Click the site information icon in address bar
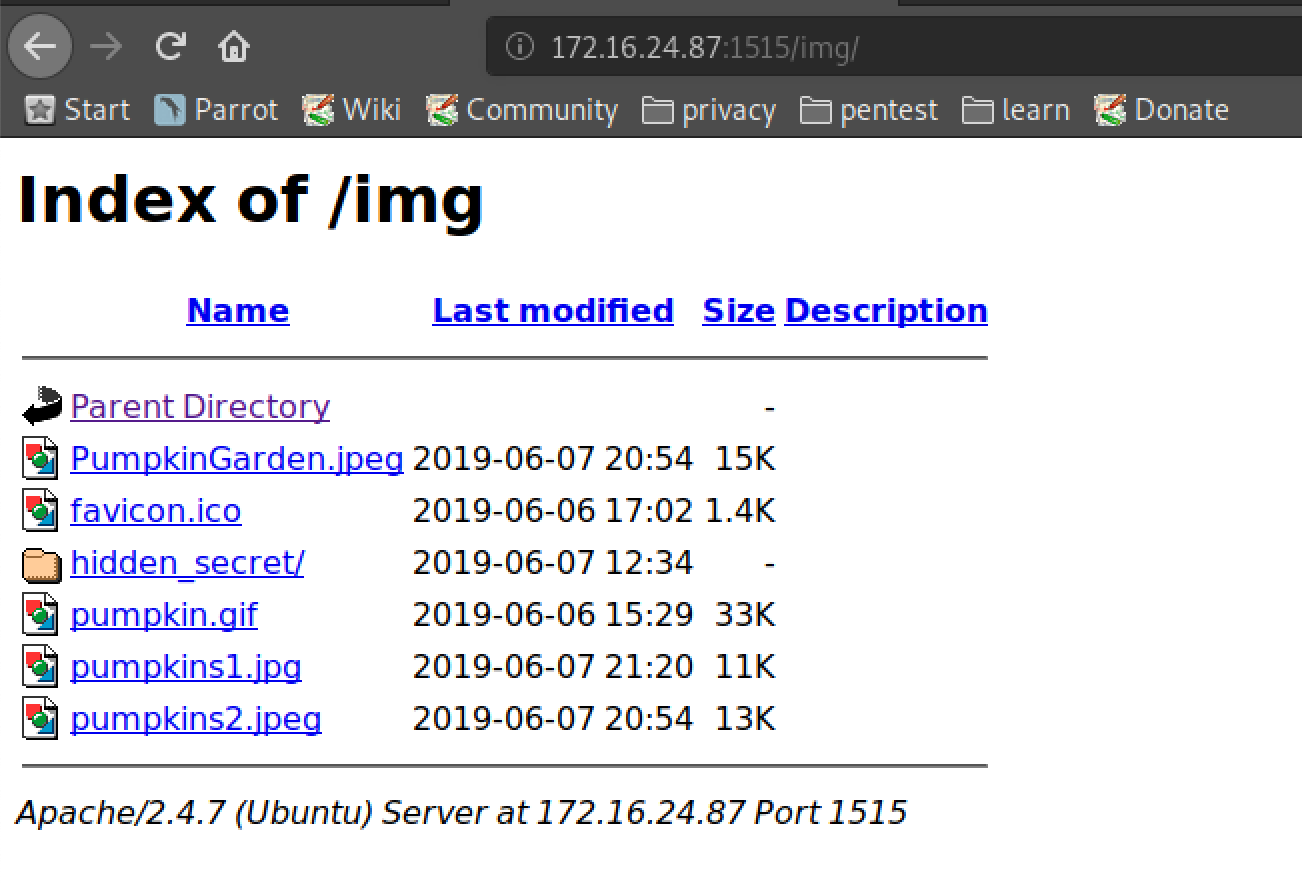The width and height of the screenshot is (1302, 884). click(x=519, y=47)
